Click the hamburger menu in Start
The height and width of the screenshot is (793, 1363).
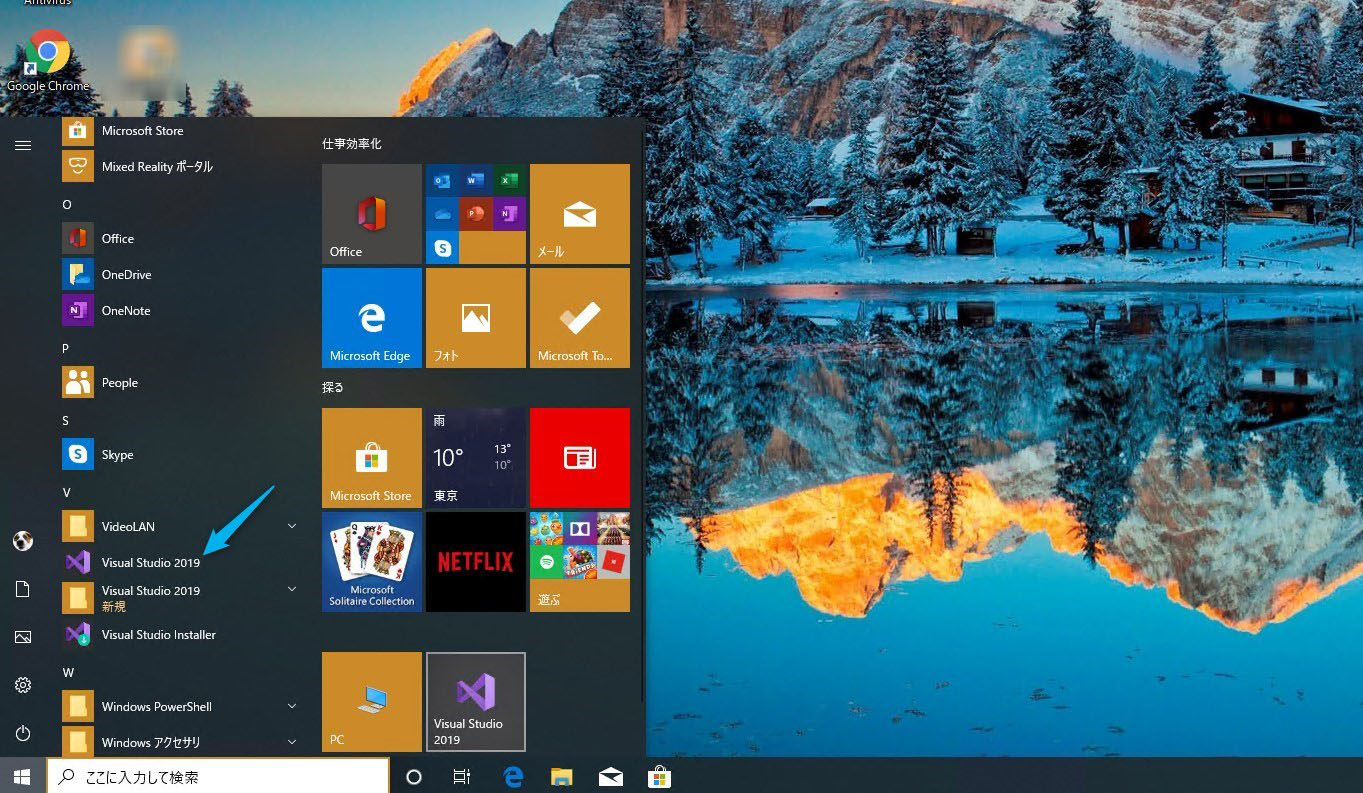pos(23,145)
